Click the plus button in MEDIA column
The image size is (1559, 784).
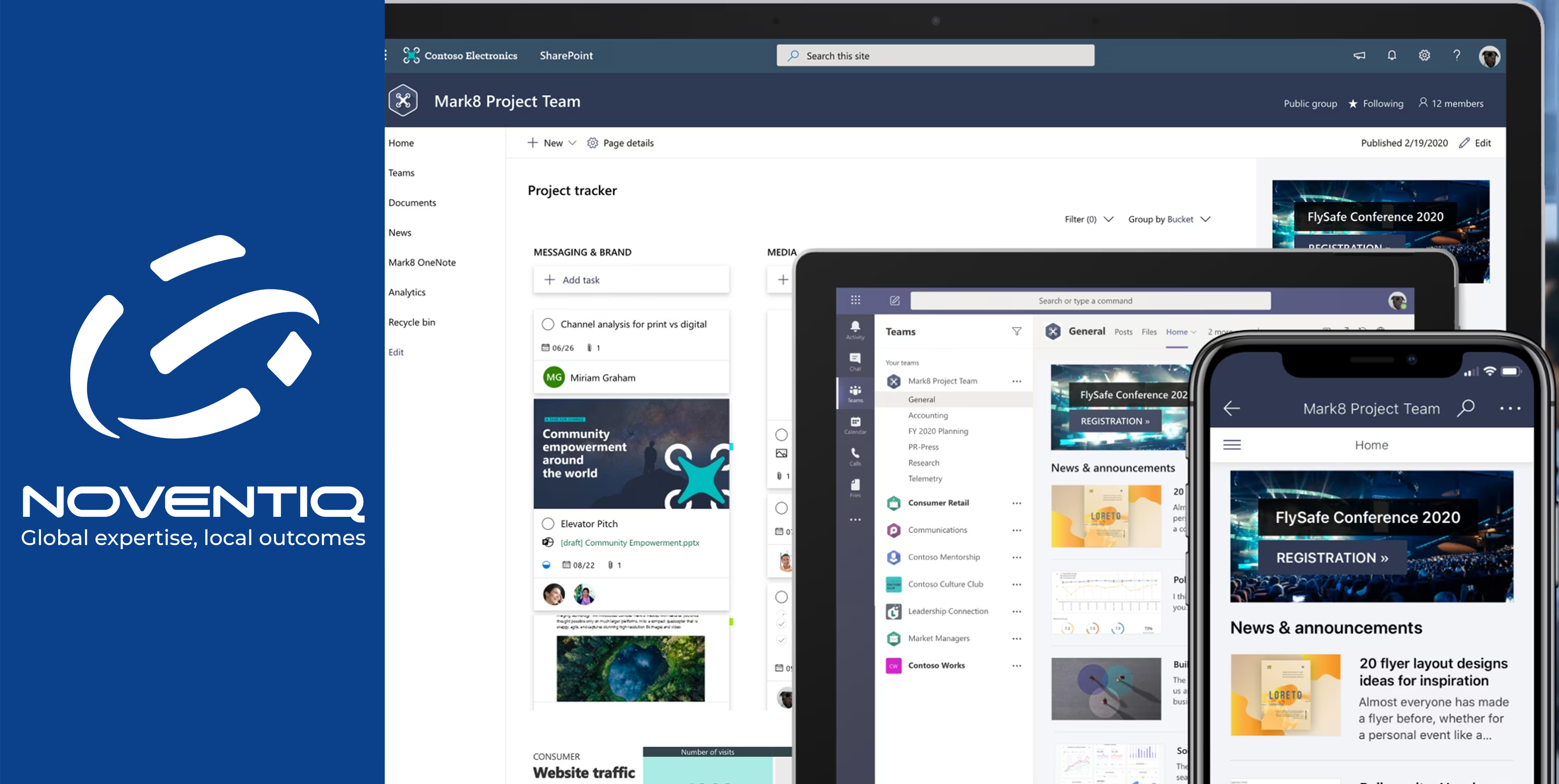[x=782, y=279]
